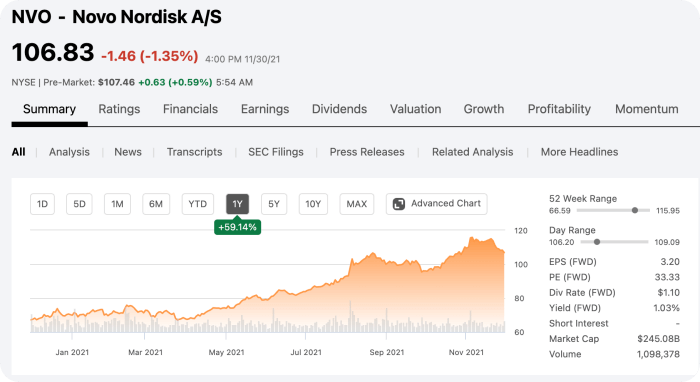Switch chart to 1M range
700x382 pixels.
(x=117, y=204)
